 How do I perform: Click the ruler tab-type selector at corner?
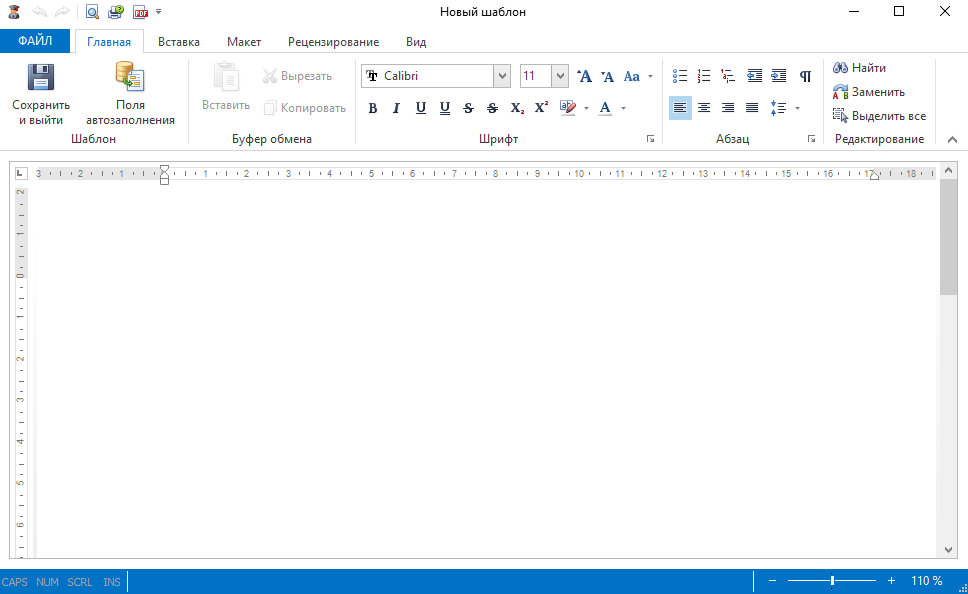pyautogui.click(x=20, y=174)
